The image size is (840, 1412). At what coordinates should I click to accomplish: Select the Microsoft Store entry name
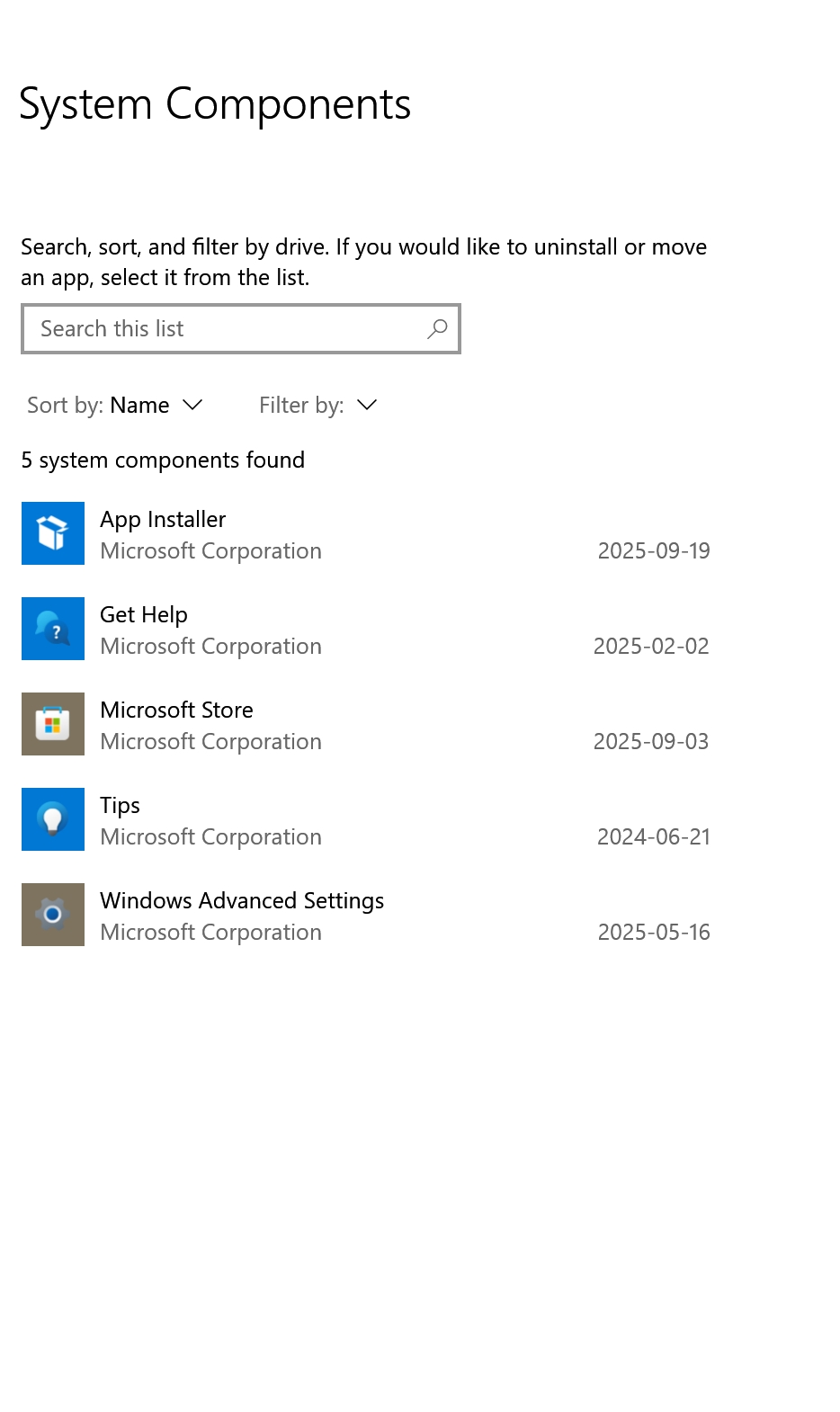pyautogui.click(x=176, y=710)
